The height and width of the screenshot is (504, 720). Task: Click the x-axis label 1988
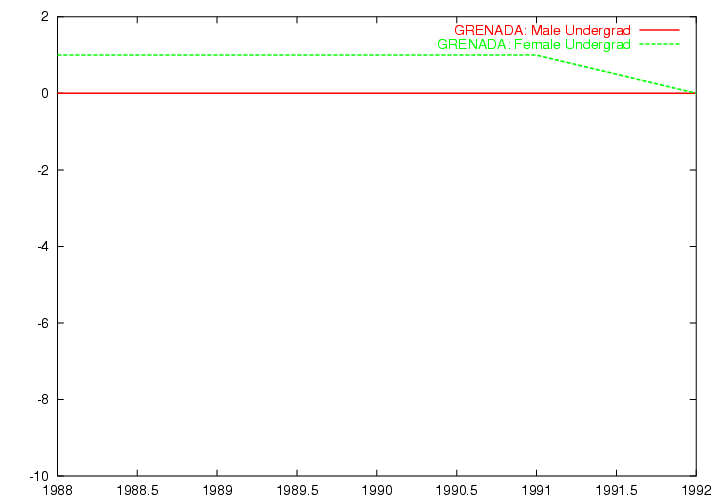coord(57,491)
